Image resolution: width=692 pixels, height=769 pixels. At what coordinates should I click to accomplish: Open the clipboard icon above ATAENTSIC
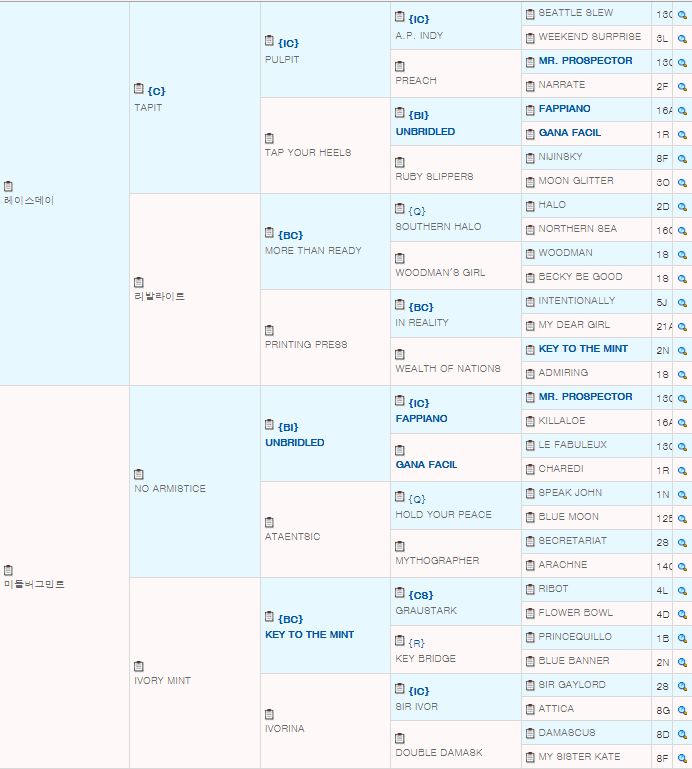(x=269, y=523)
